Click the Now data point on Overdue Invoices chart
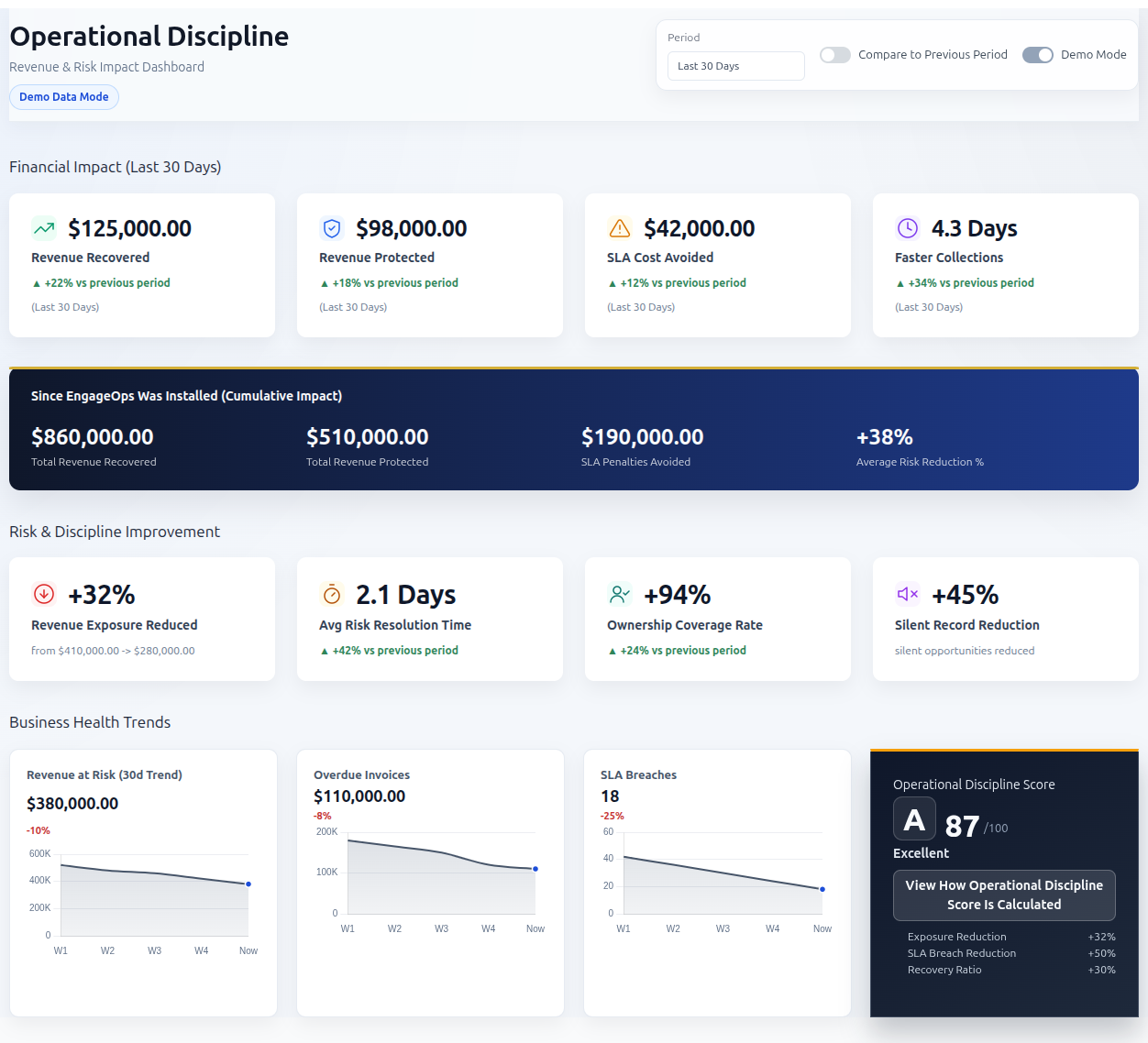Screen dimensions: 1148x1043 [x=535, y=869]
